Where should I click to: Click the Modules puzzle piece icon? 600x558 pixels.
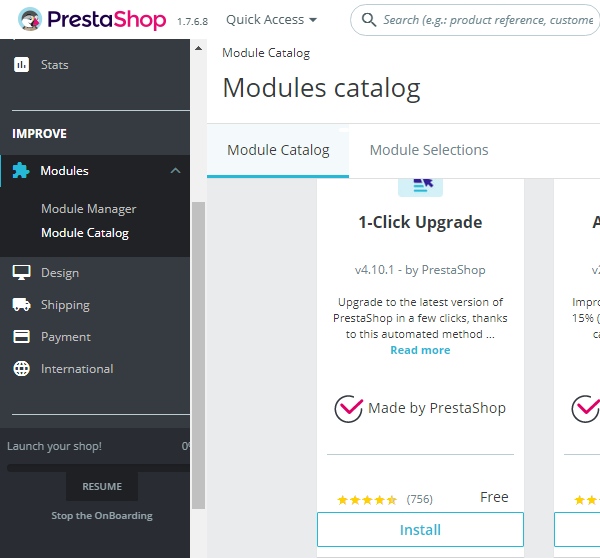[21, 171]
